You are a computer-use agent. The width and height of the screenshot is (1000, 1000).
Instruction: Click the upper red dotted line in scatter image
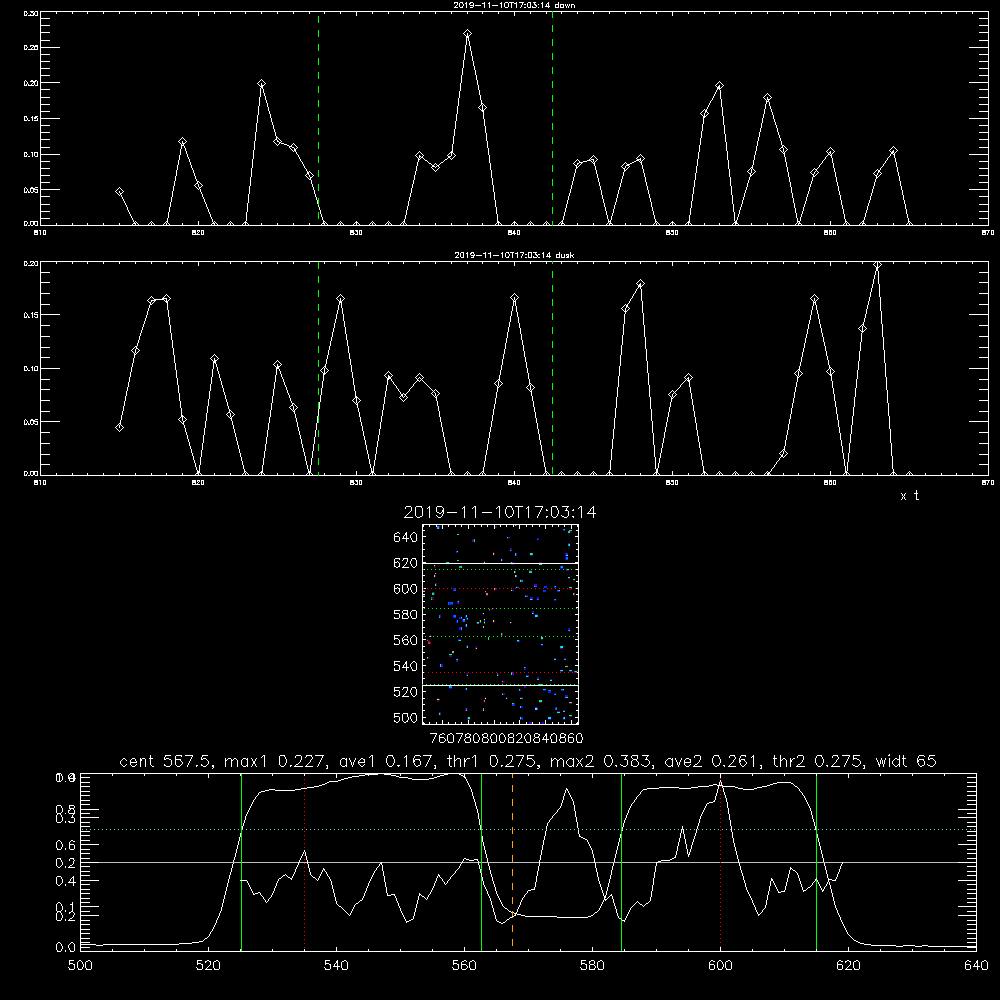coord(500,589)
